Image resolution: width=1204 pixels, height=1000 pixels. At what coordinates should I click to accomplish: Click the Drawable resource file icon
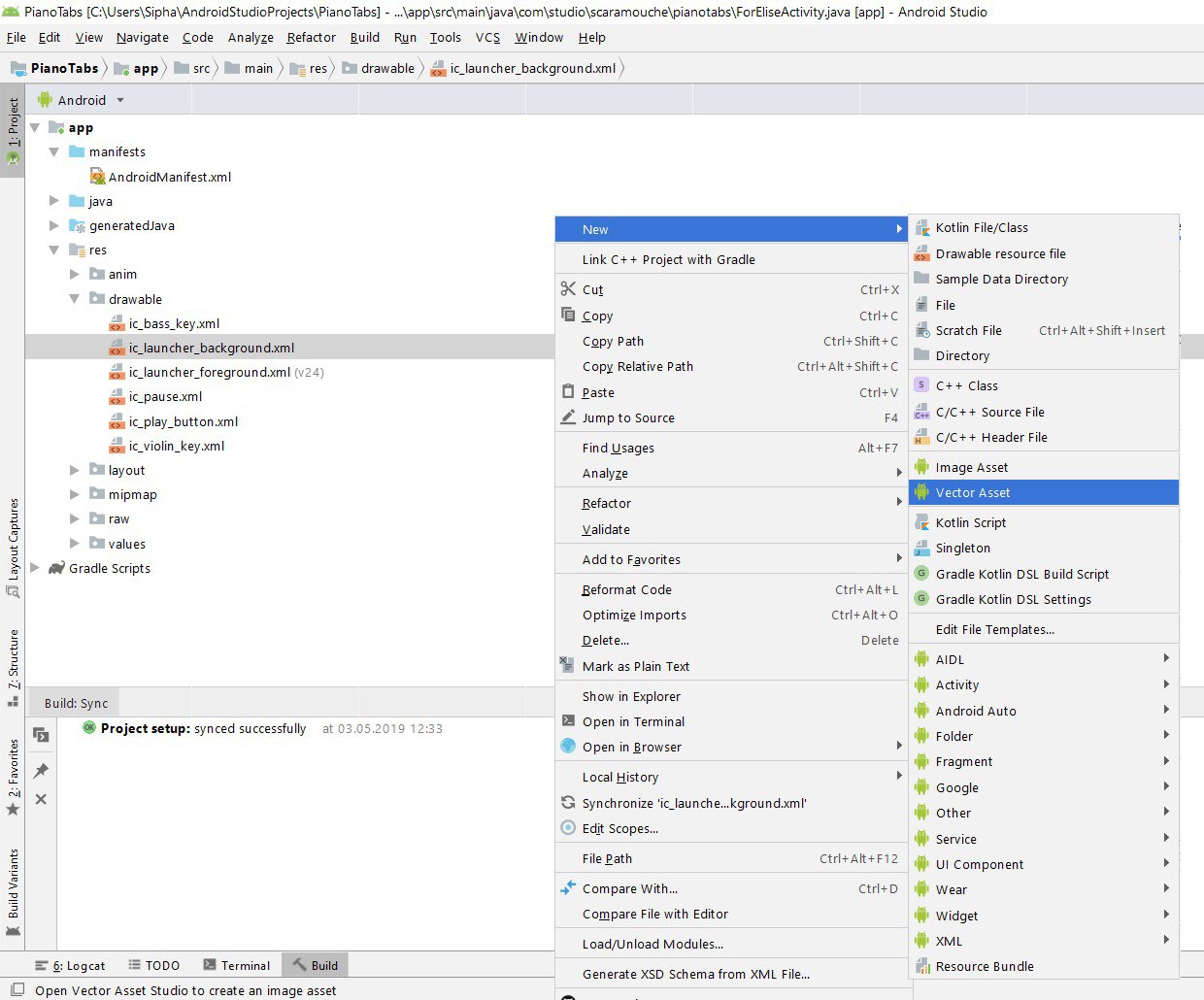click(921, 253)
